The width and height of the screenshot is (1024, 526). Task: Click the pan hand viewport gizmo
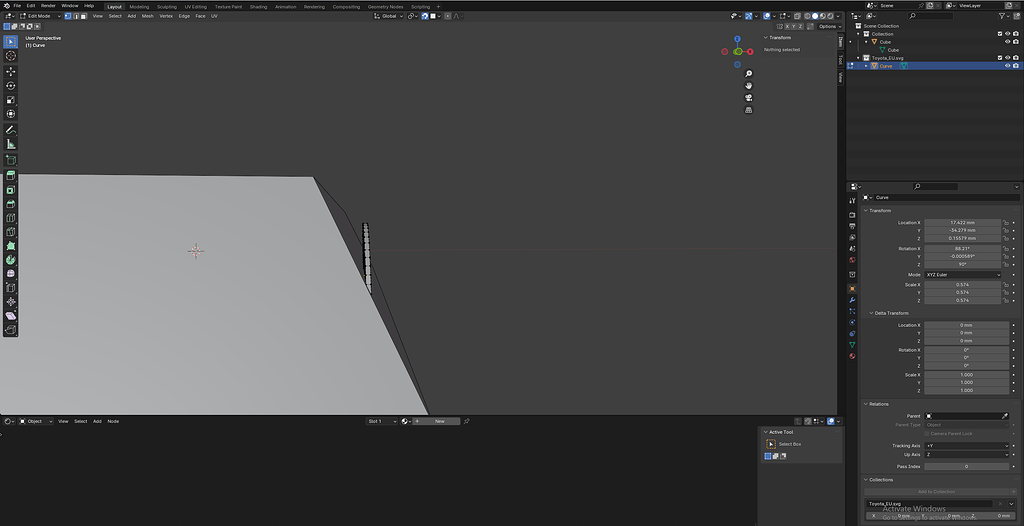pos(748,86)
